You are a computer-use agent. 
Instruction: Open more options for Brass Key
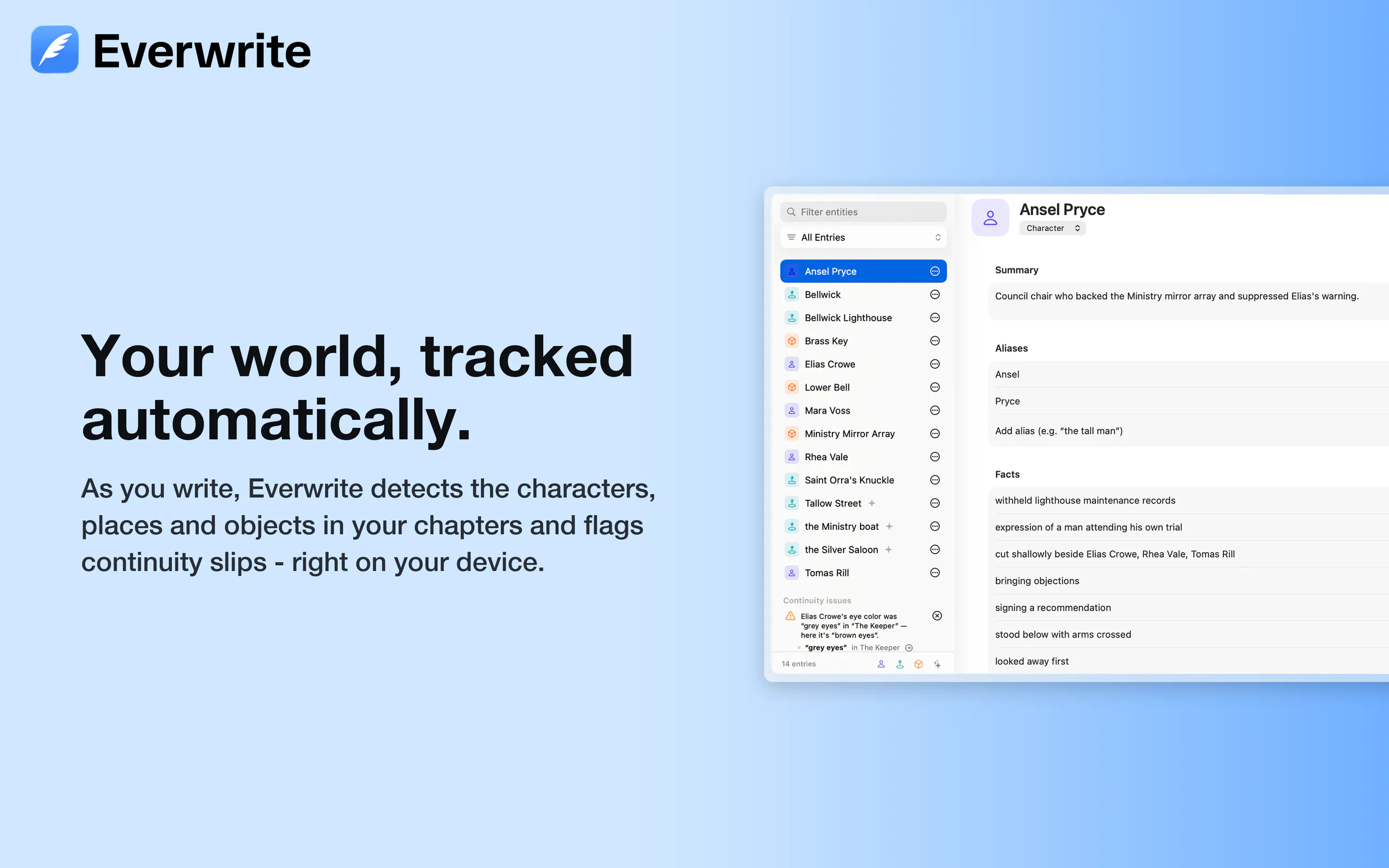(x=934, y=341)
